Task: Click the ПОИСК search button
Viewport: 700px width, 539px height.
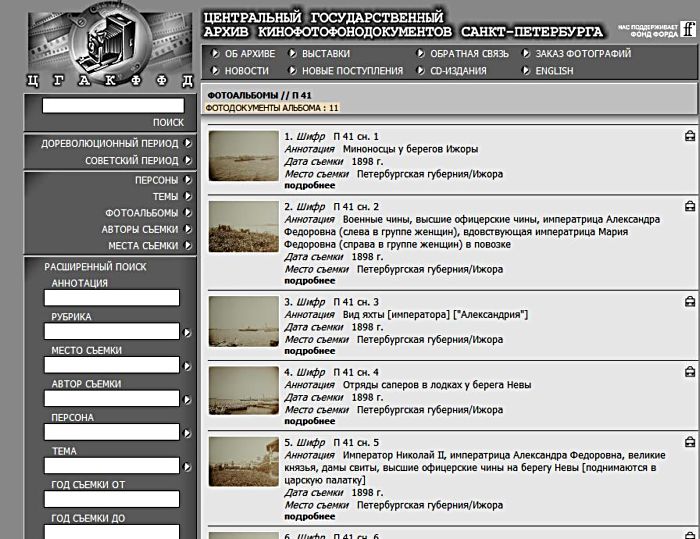Action: [168, 122]
